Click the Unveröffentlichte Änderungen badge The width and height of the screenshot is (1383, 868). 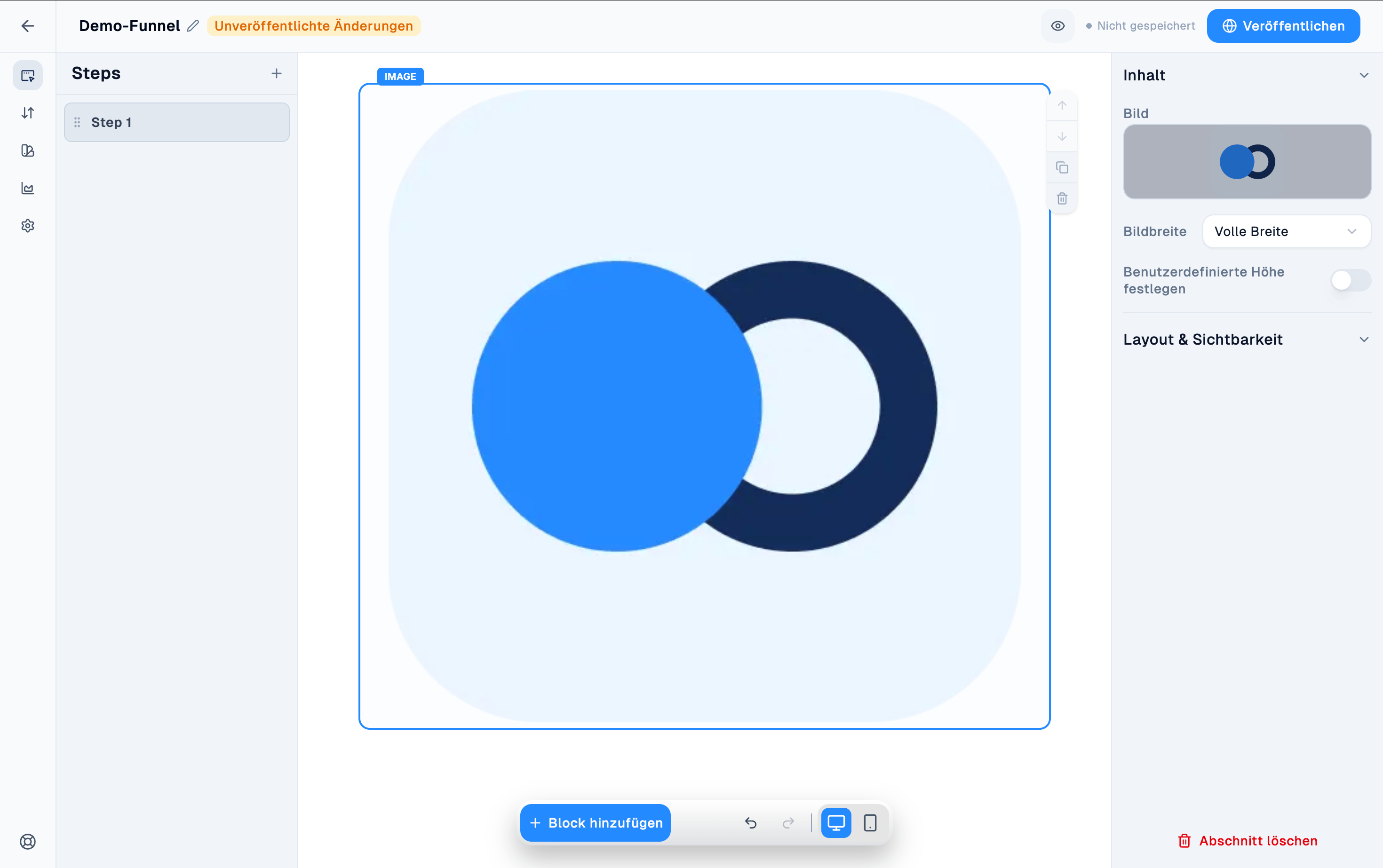[314, 26]
